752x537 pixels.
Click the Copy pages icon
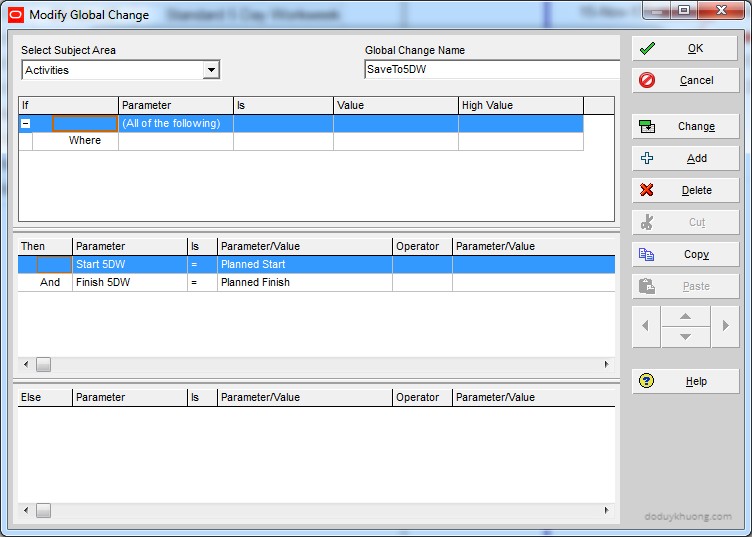(x=647, y=254)
